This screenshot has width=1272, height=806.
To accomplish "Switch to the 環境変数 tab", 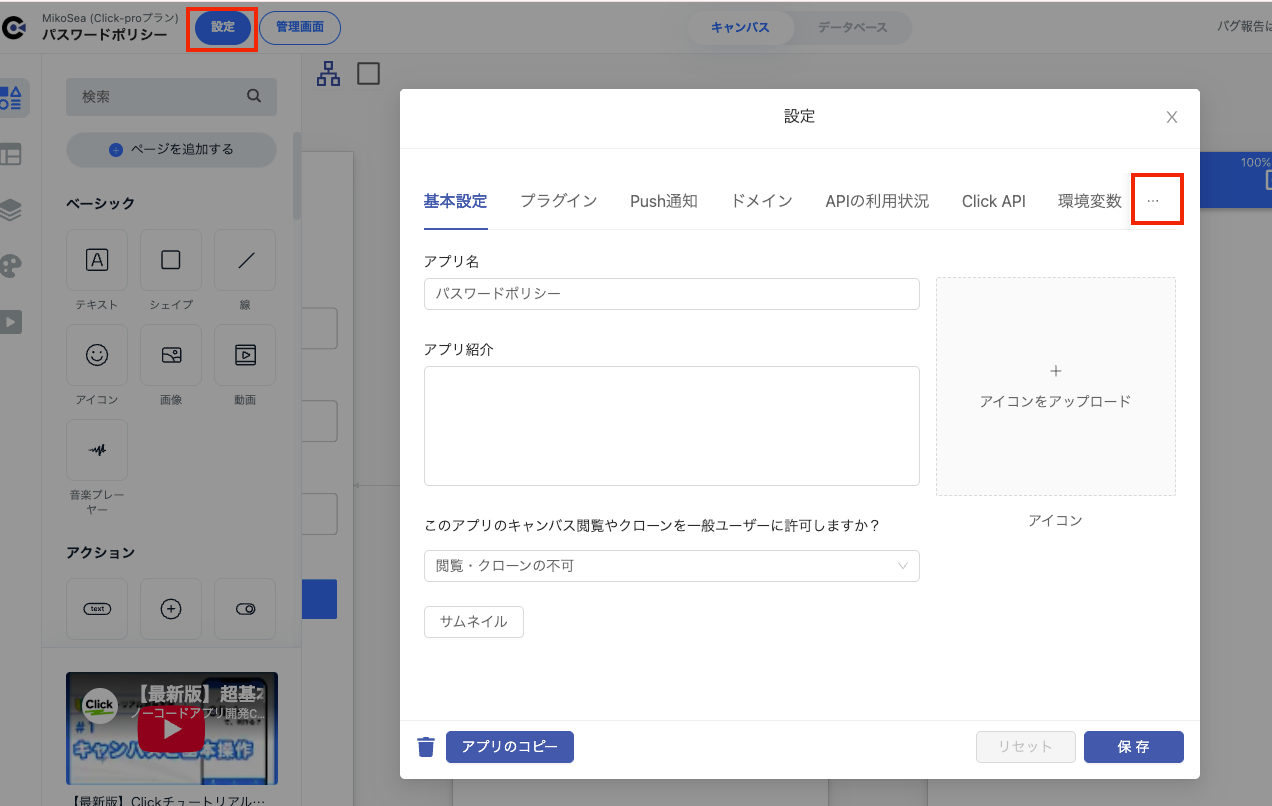I will tap(1090, 201).
